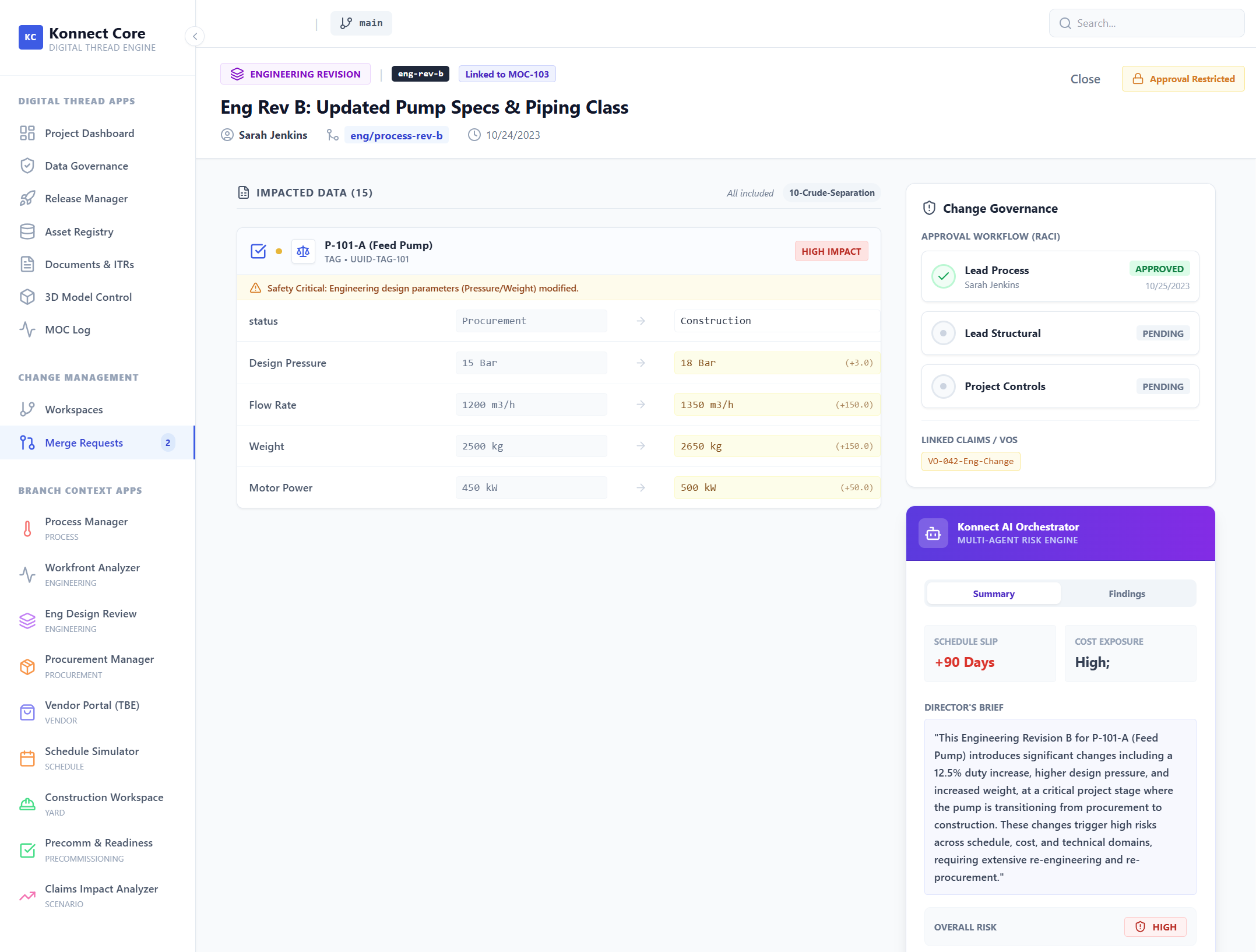Open the Claims Impact Analyzer
The image size is (1256, 952).
click(x=101, y=888)
